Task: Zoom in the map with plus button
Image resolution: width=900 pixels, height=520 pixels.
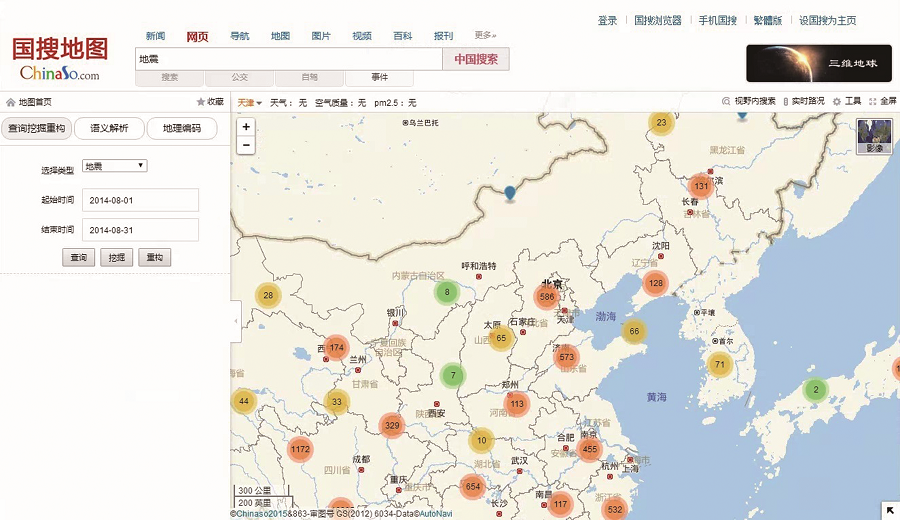Action: pos(246,127)
